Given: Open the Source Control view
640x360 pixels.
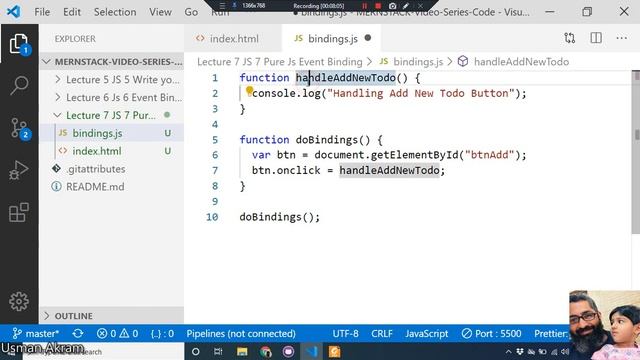Looking at the screenshot, I should click(x=19, y=128).
